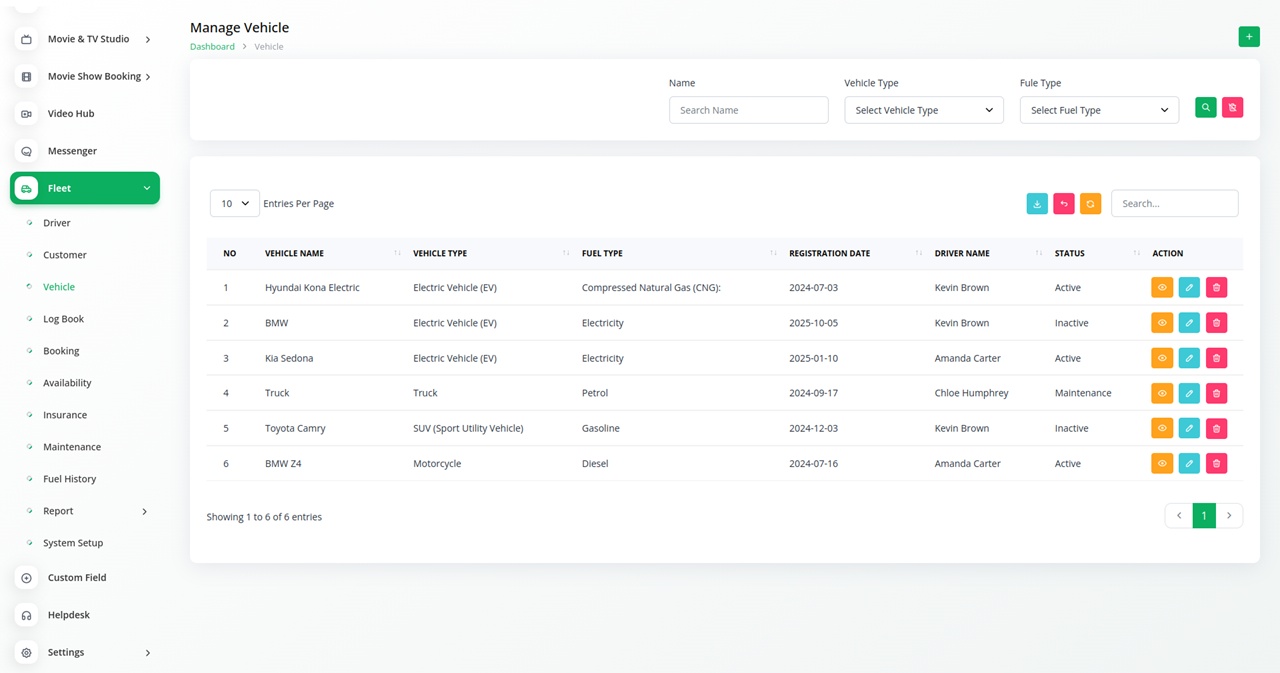
Task: Click the orange refresh table icon
Action: (1090, 204)
